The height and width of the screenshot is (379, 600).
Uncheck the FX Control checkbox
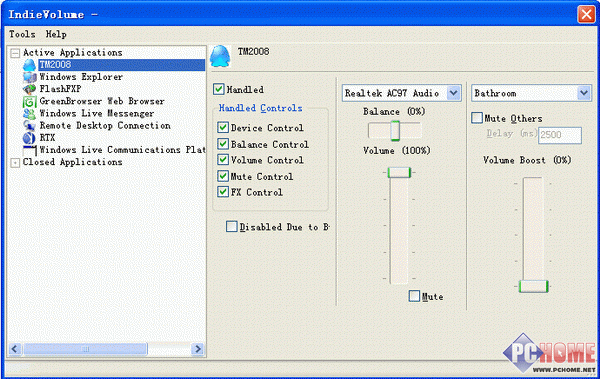[x=223, y=192]
